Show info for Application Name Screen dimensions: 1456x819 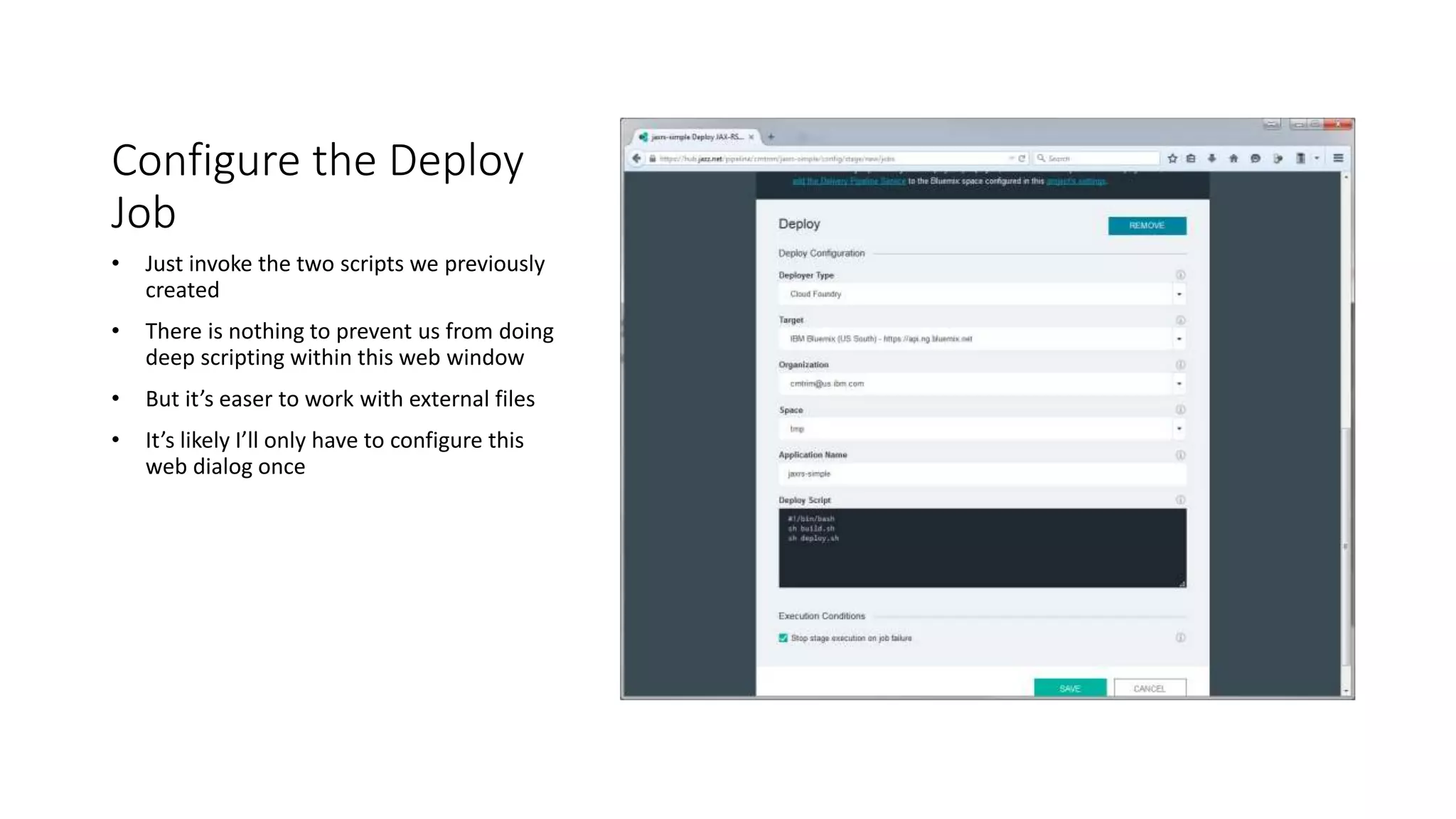click(1180, 455)
